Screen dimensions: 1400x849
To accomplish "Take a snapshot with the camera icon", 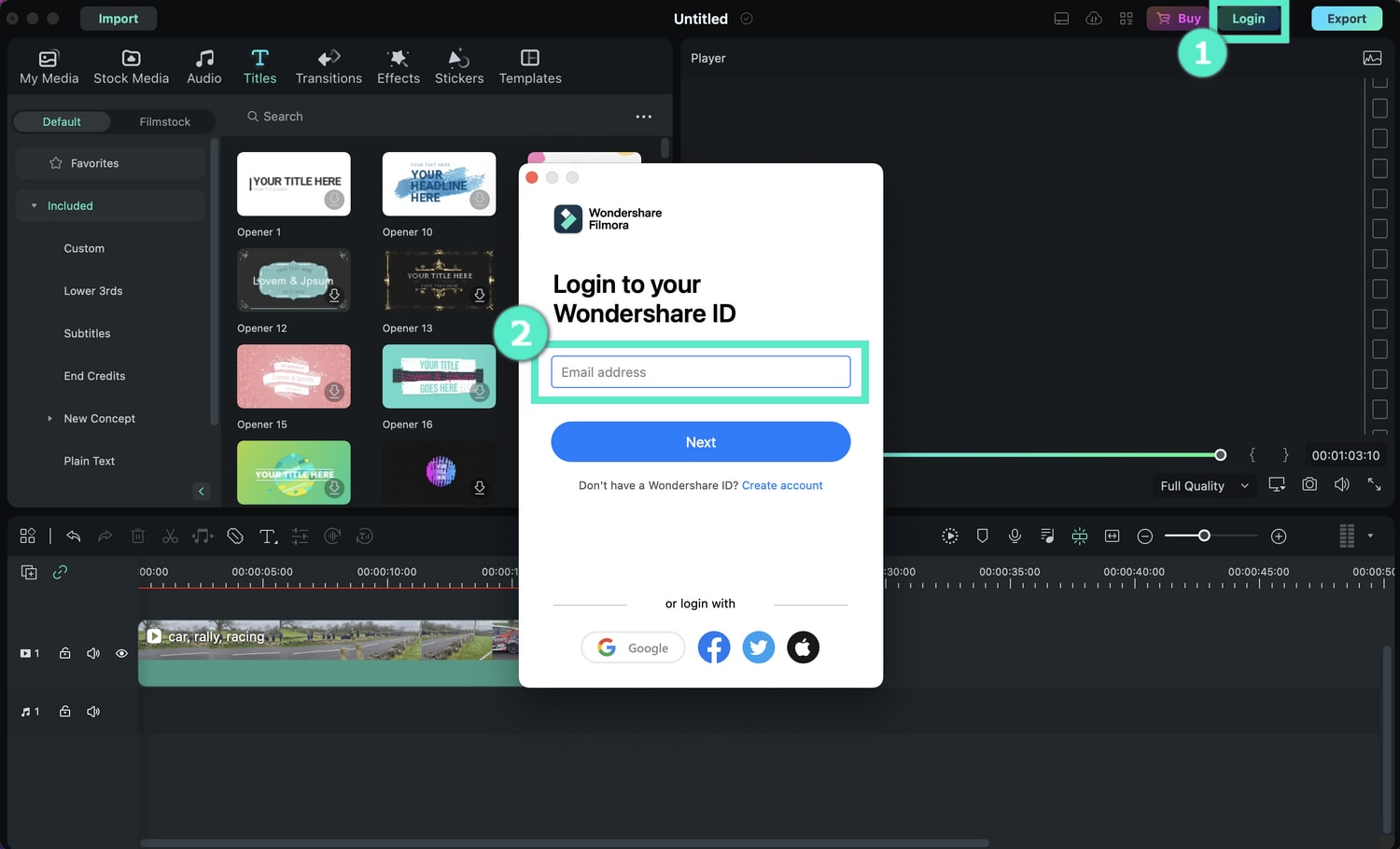I will [x=1309, y=484].
